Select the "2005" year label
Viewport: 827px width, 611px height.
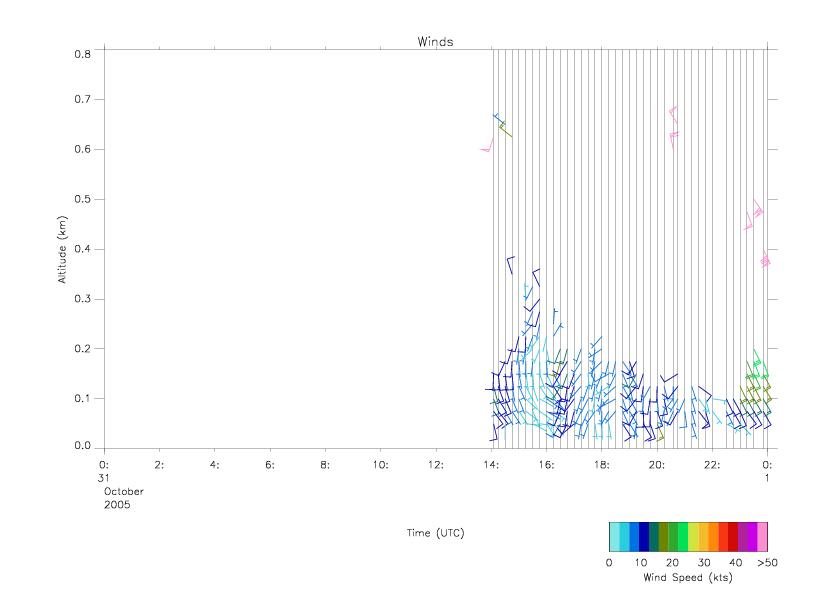(117, 504)
